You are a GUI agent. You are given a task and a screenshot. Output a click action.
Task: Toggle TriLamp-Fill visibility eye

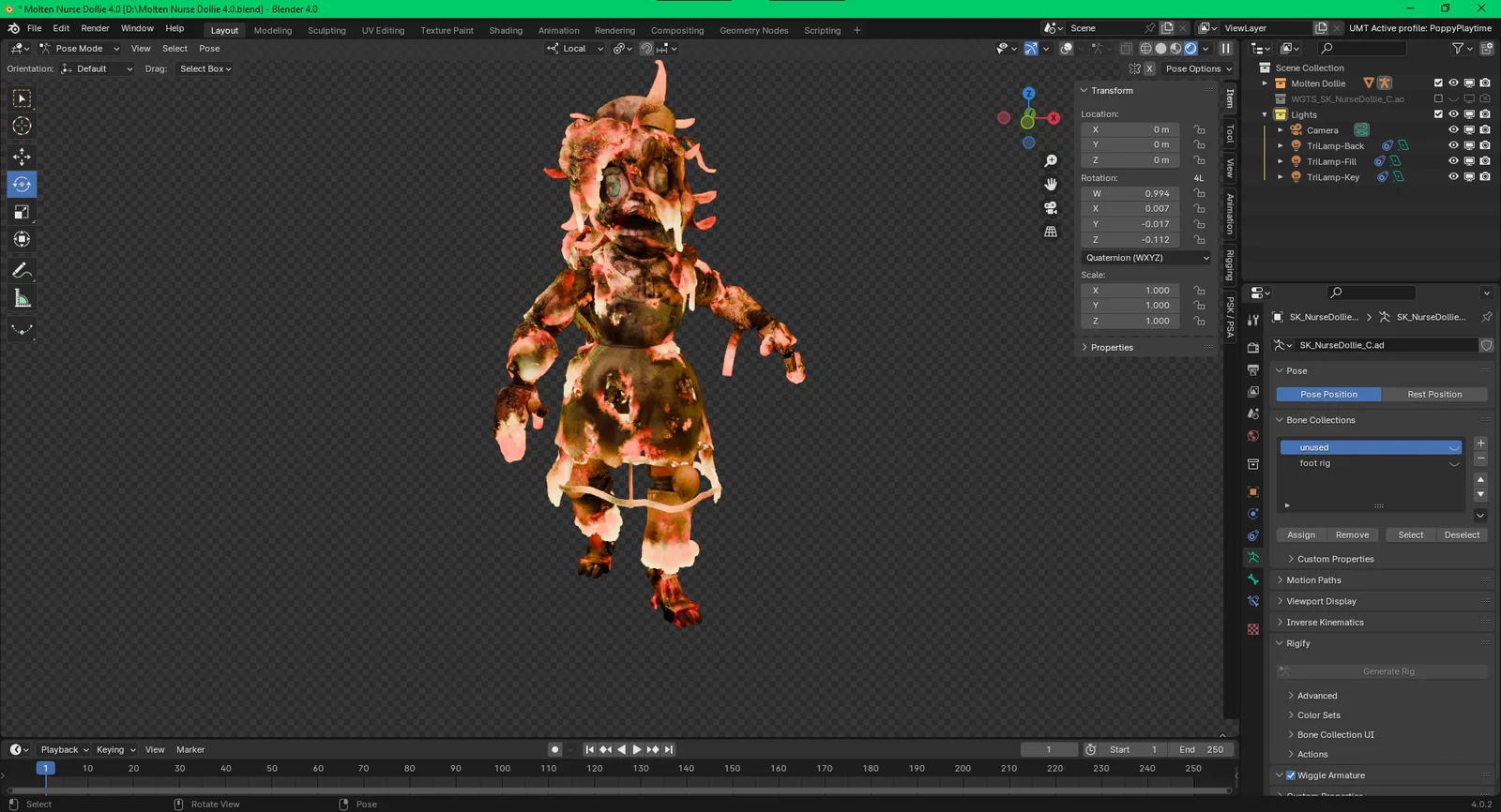point(1453,161)
